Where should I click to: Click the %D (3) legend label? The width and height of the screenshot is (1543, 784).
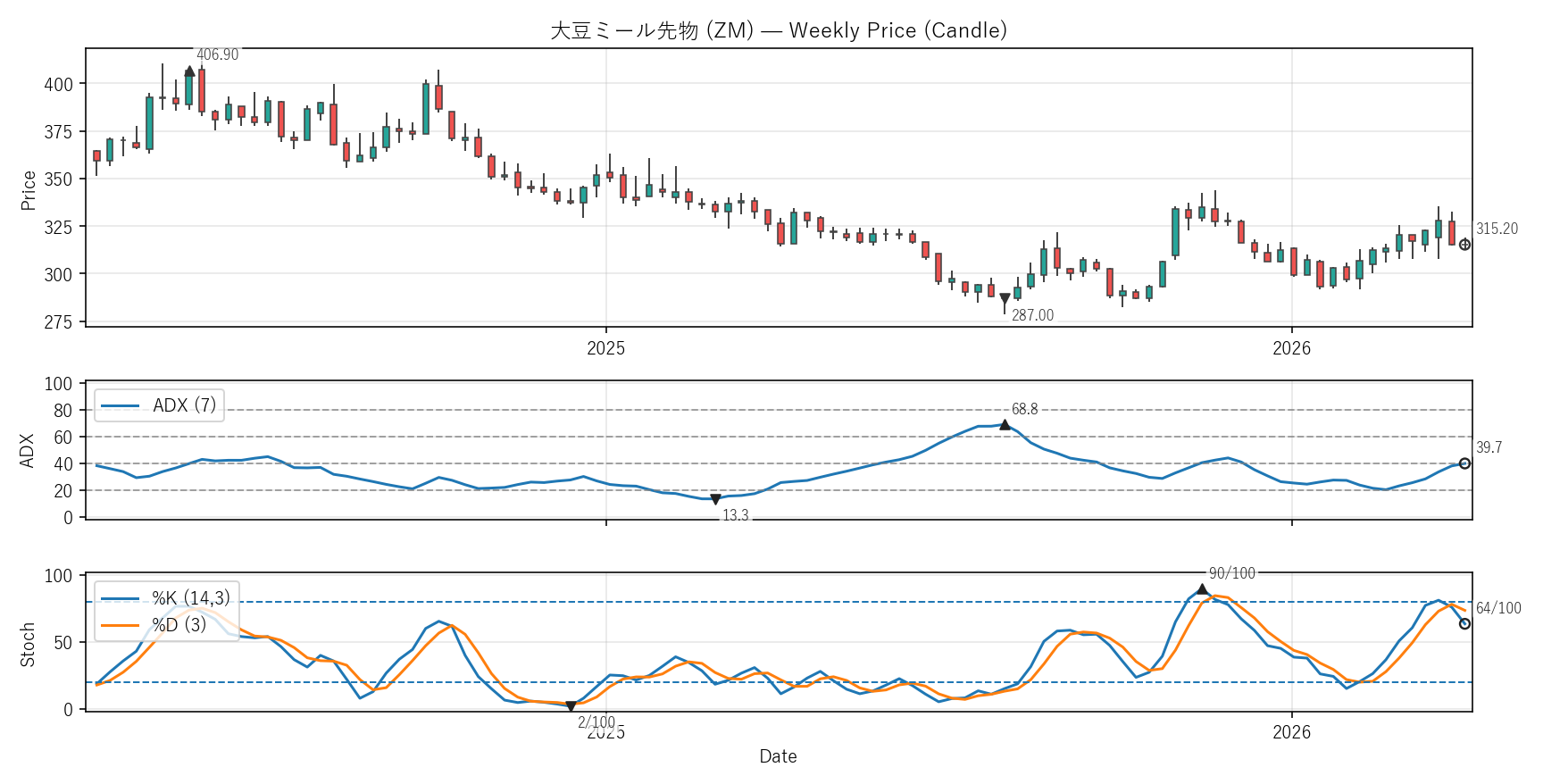coord(179,625)
